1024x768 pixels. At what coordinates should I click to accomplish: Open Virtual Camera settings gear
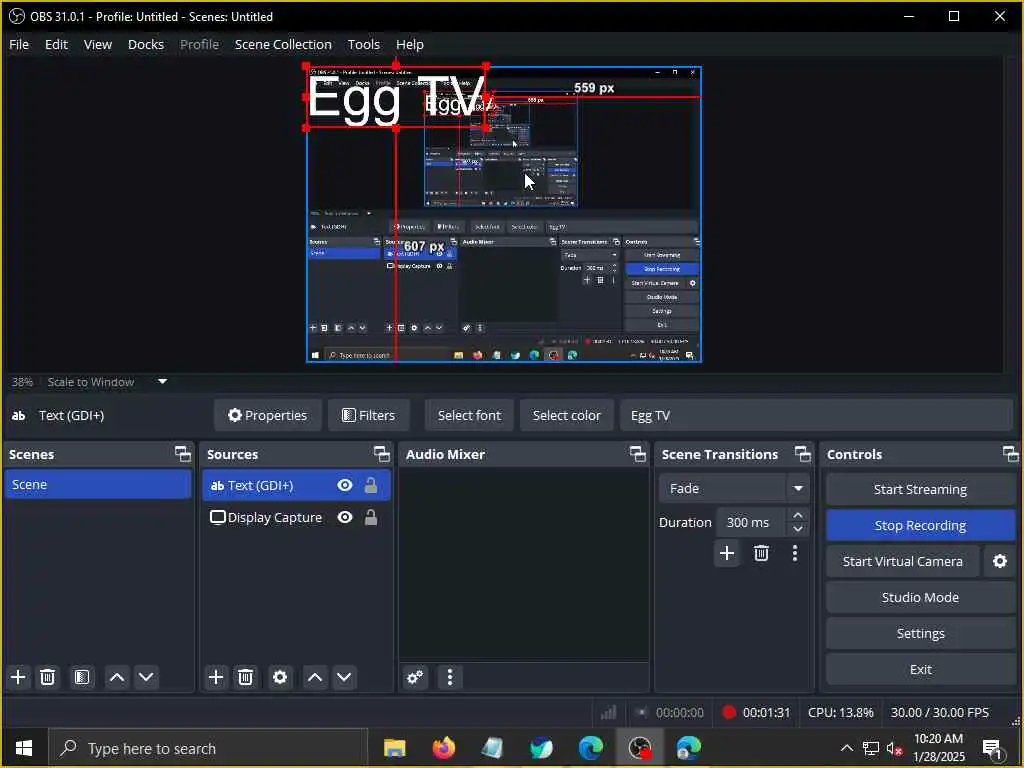tap(1000, 561)
